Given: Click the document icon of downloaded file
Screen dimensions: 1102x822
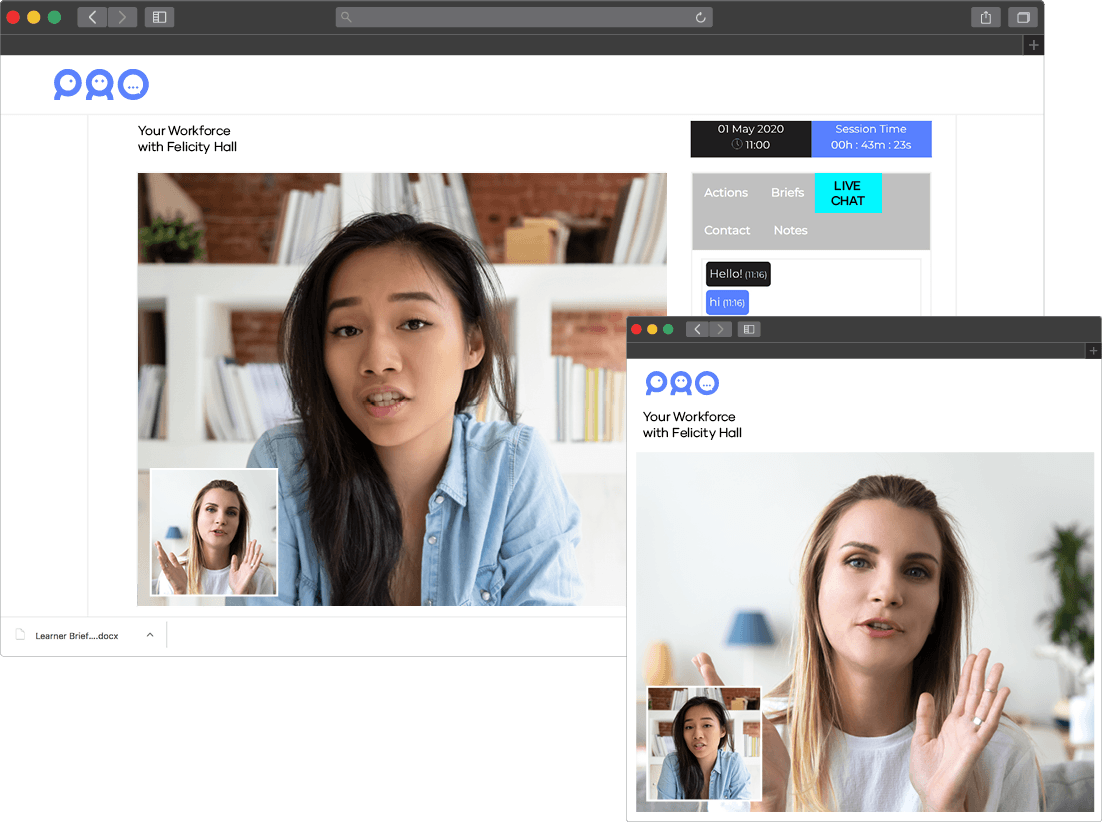Looking at the screenshot, I should [x=20, y=634].
